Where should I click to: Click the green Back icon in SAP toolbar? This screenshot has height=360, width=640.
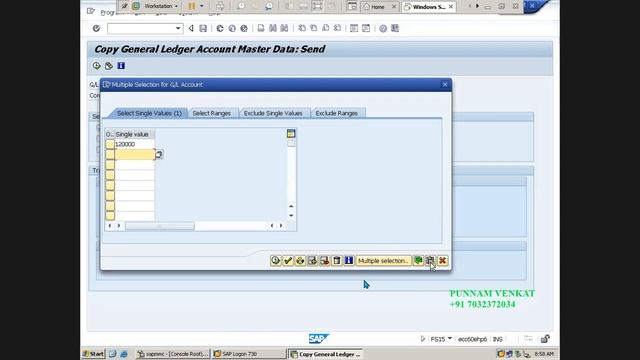click(x=220, y=28)
